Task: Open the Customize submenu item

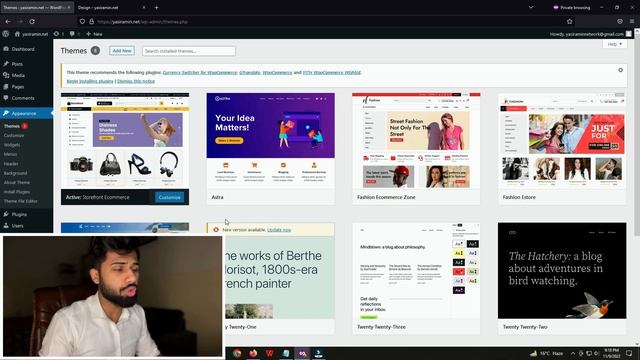Action: (14, 136)
